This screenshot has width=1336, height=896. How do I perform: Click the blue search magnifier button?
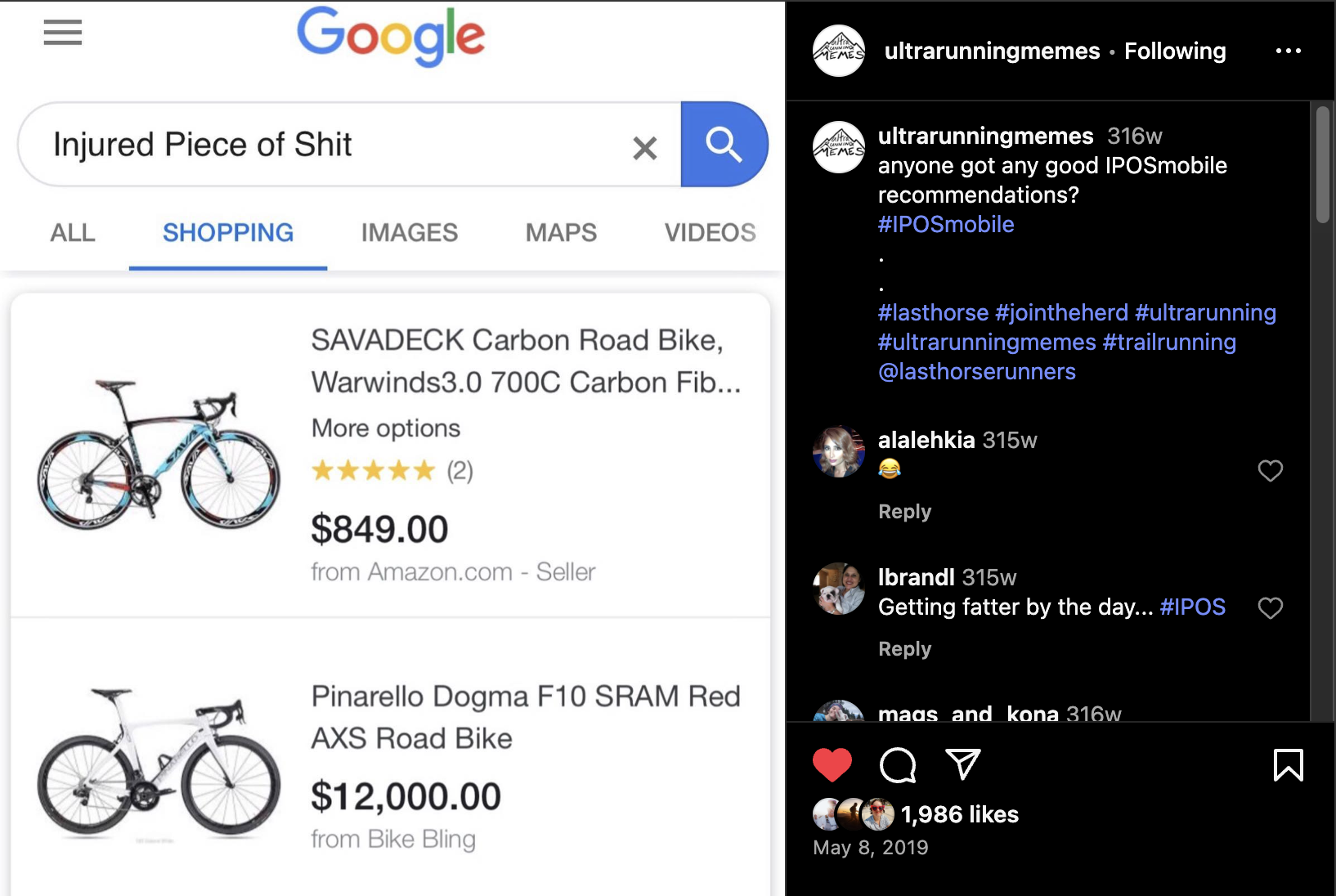coord(724,145)
